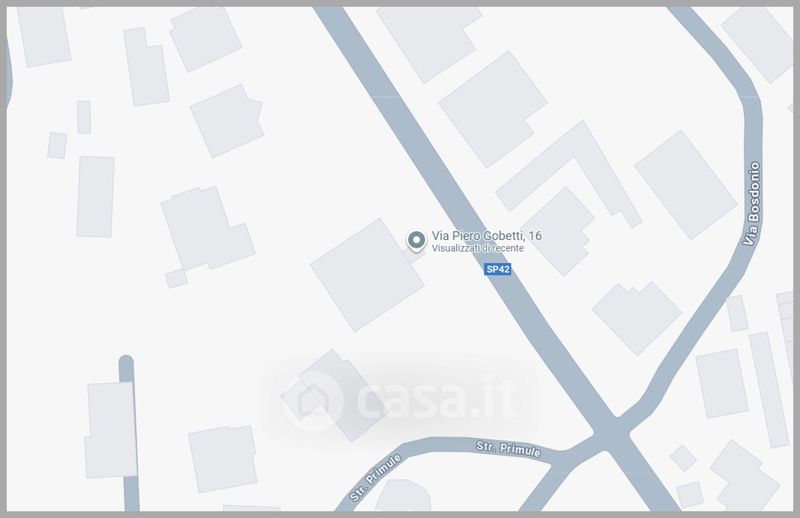Select the large square building beside the pin

(x=367, y=275)
